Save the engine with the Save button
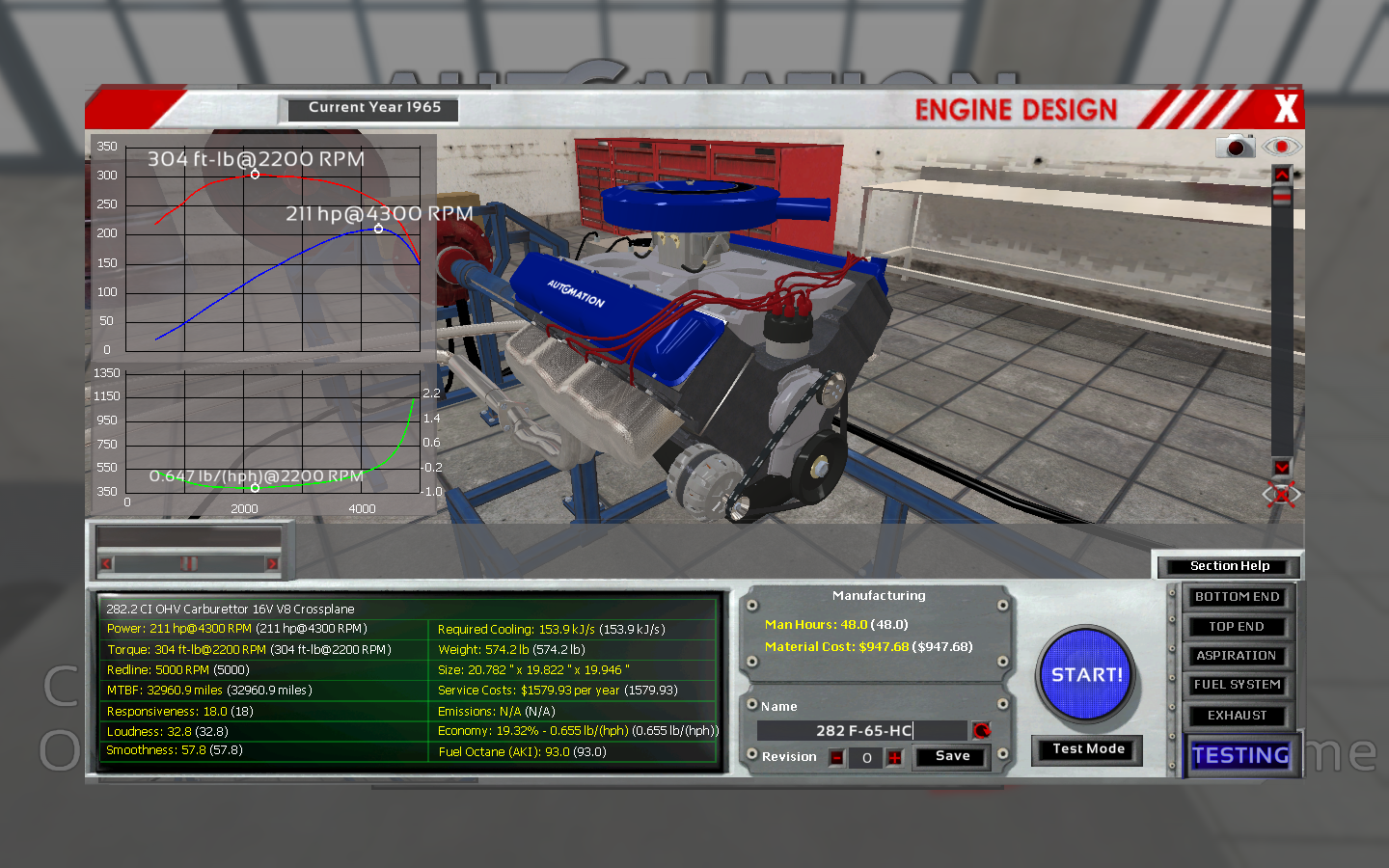1389x868 pixels. 952,756
